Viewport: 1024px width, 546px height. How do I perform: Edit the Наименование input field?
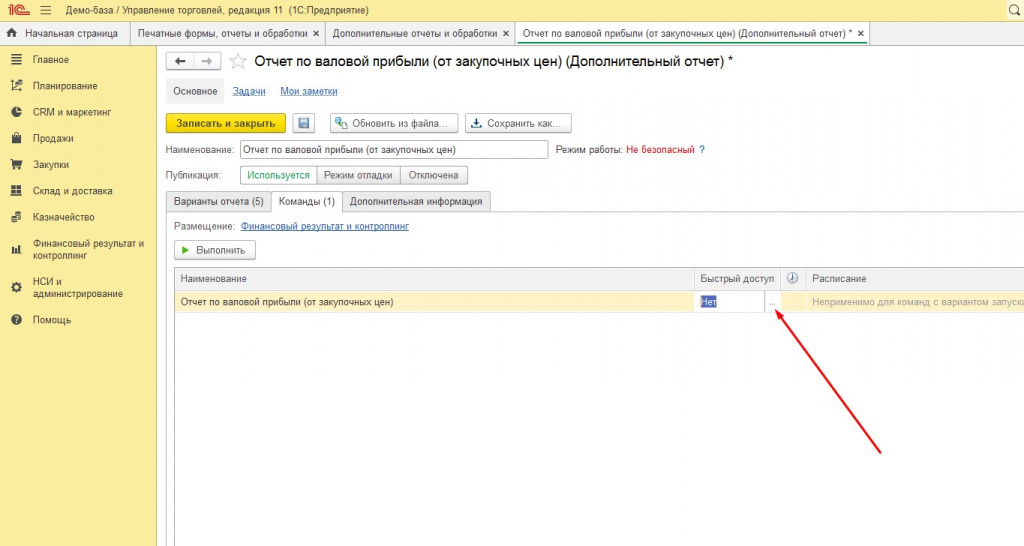point(394,150)
